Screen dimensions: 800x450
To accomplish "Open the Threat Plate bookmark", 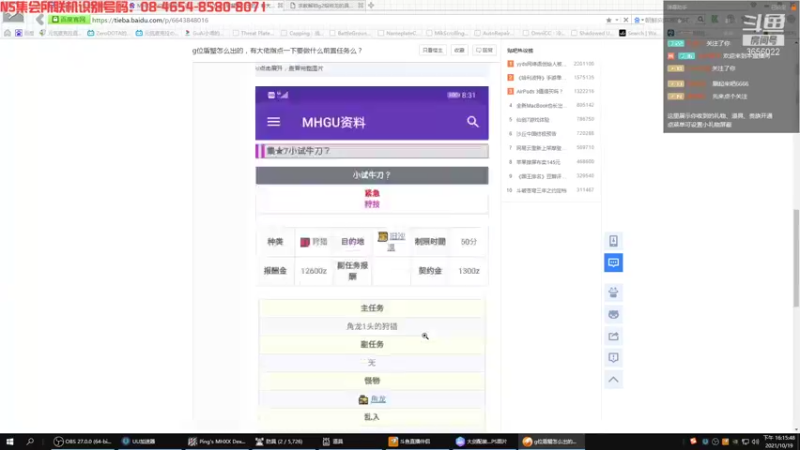I will point(254,33).
